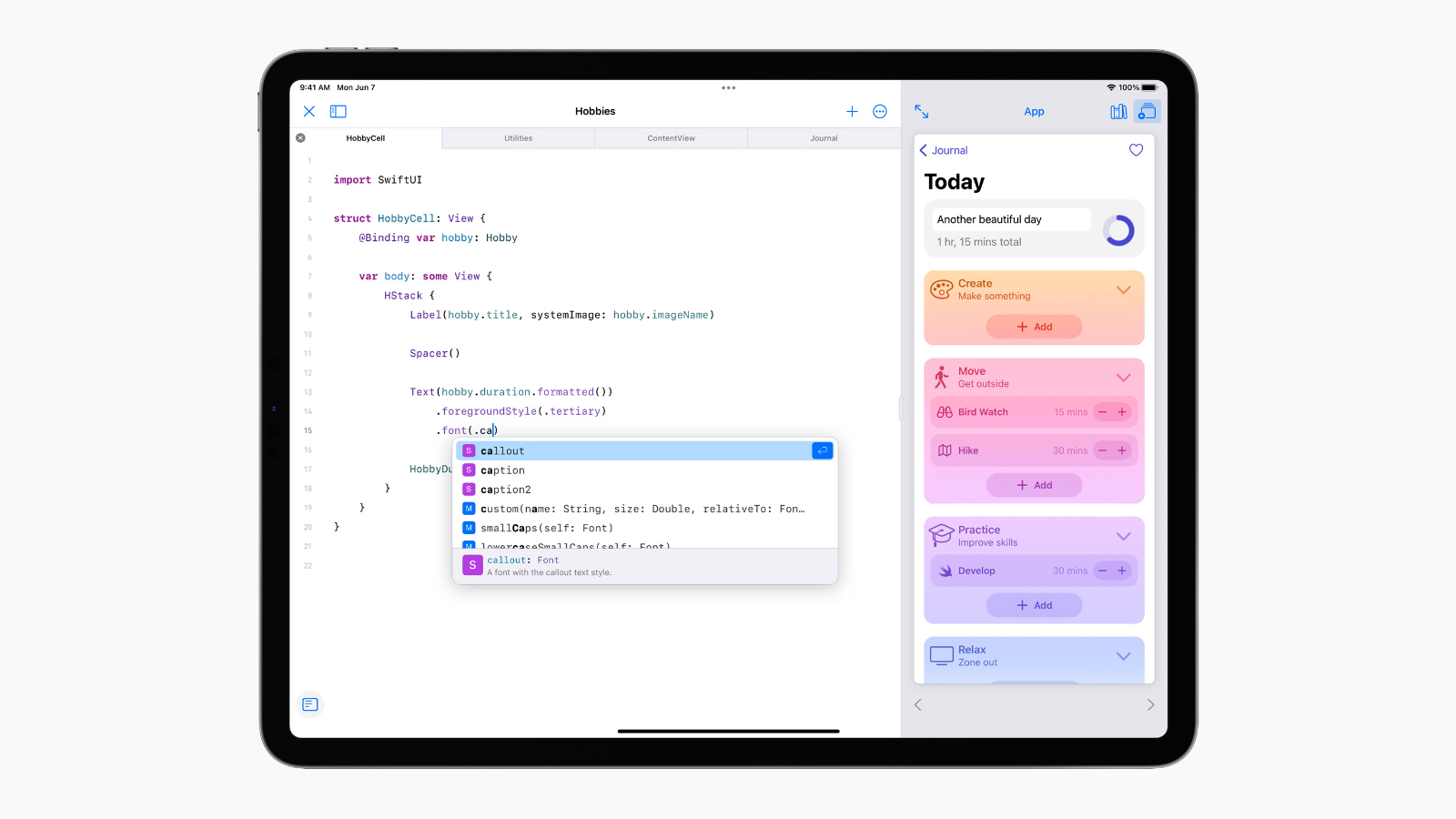Toggle the sidebar using the sidebar icon
The image size is (1456, 819).
338,111
